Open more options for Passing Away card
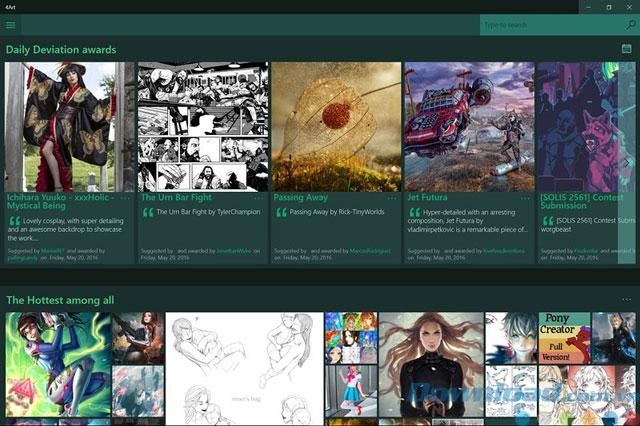640x426 pixels. tap(392, 199)
